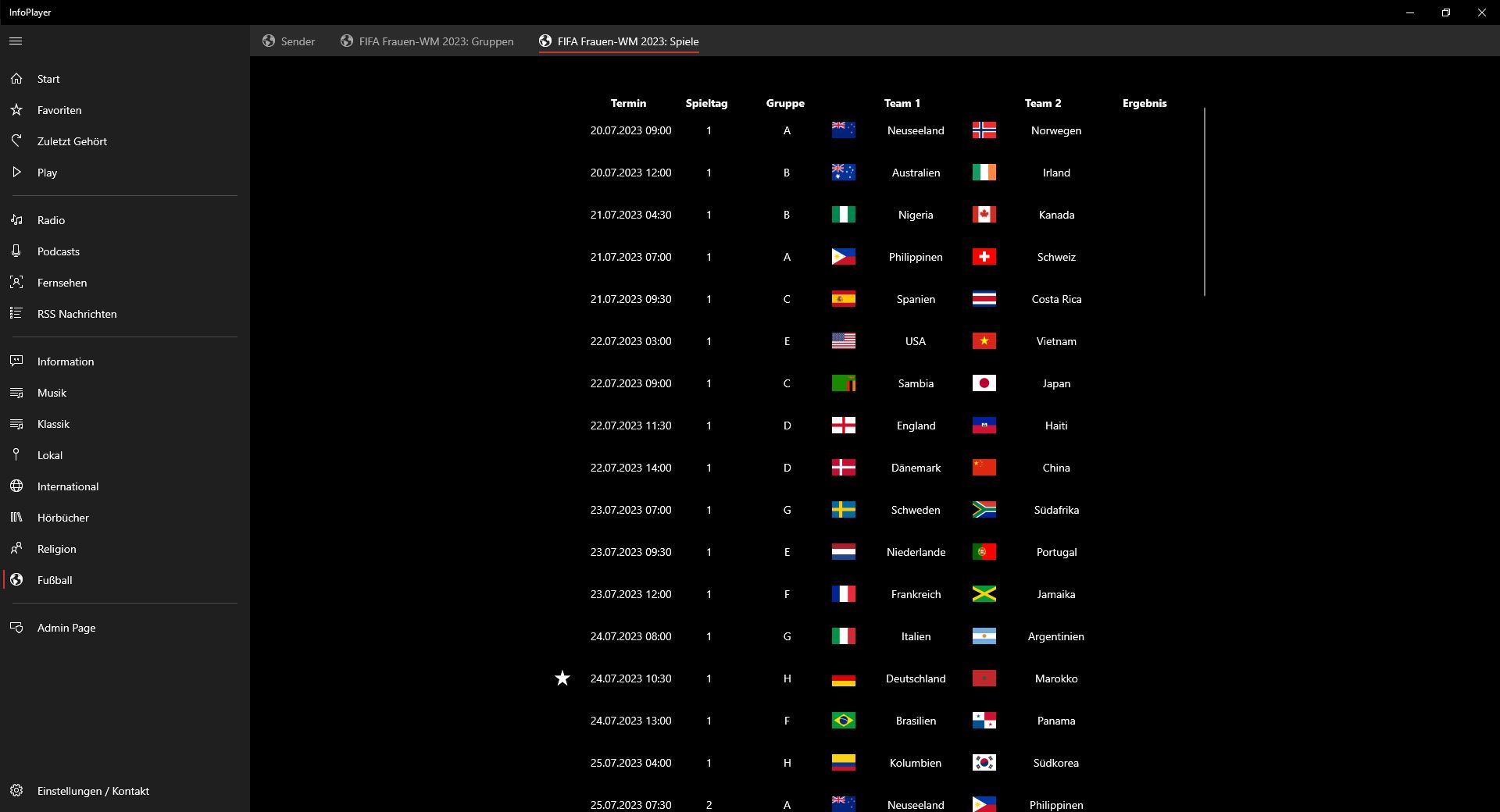
Task: Click the Fußball soccer ball icon
Action: [16, 580]
